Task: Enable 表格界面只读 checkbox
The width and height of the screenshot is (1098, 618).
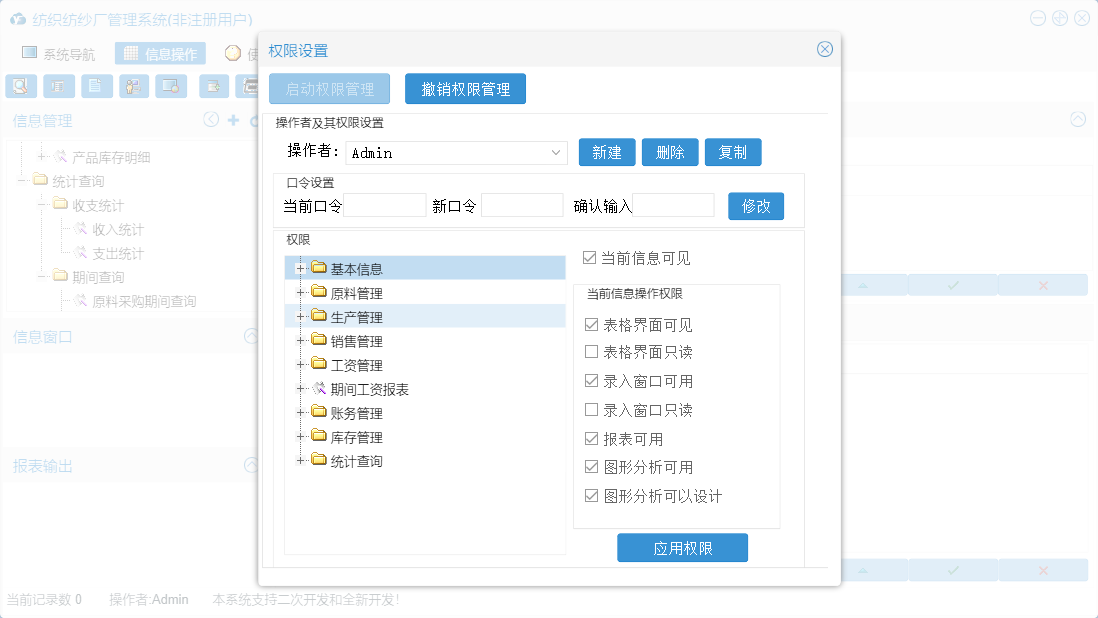Action: point(592,352)
